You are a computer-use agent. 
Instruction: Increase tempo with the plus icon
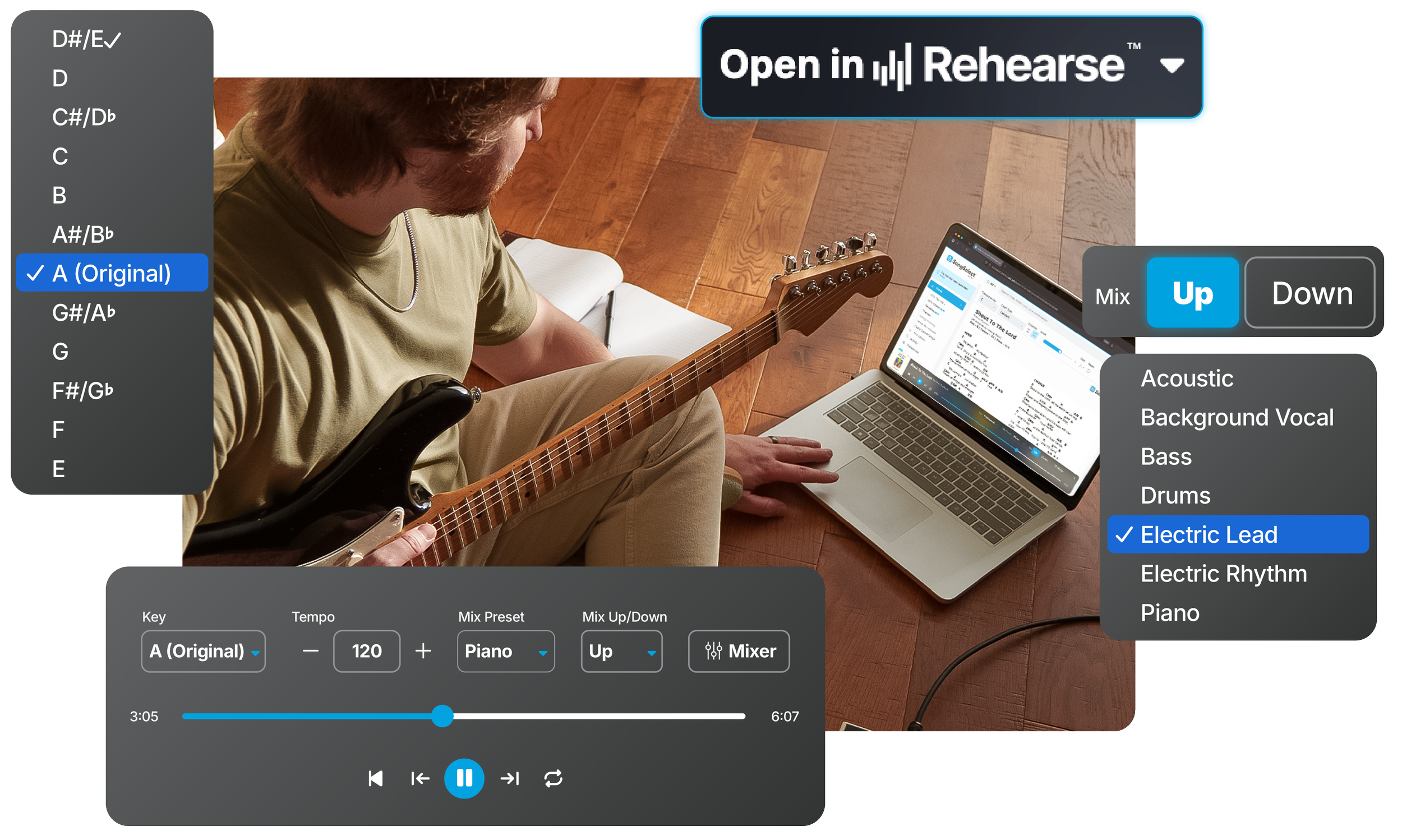coord(423,651)
